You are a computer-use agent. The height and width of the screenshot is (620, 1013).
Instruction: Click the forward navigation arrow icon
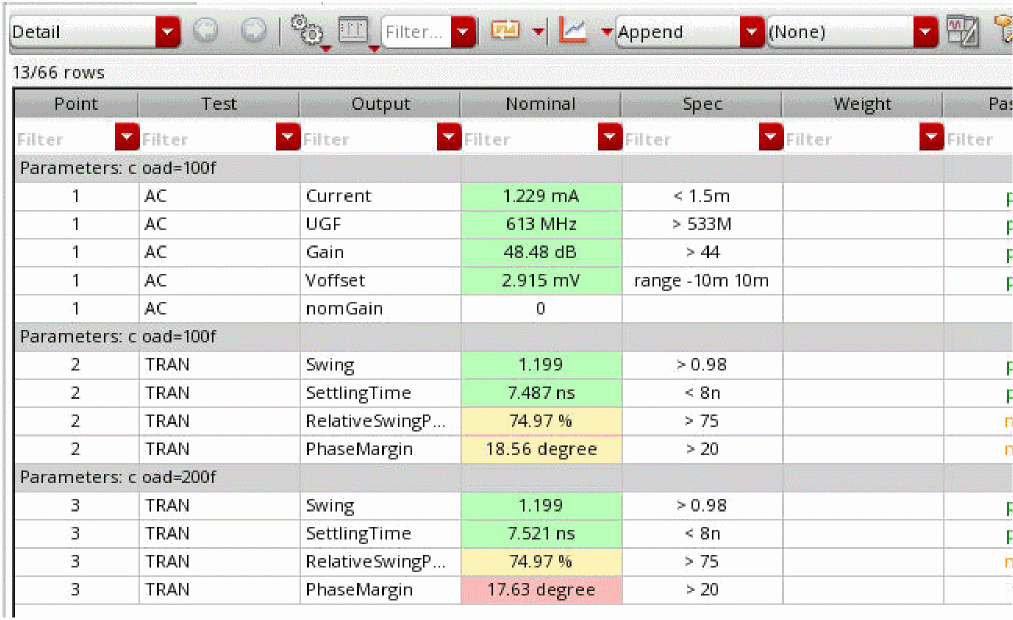[254, 32]
